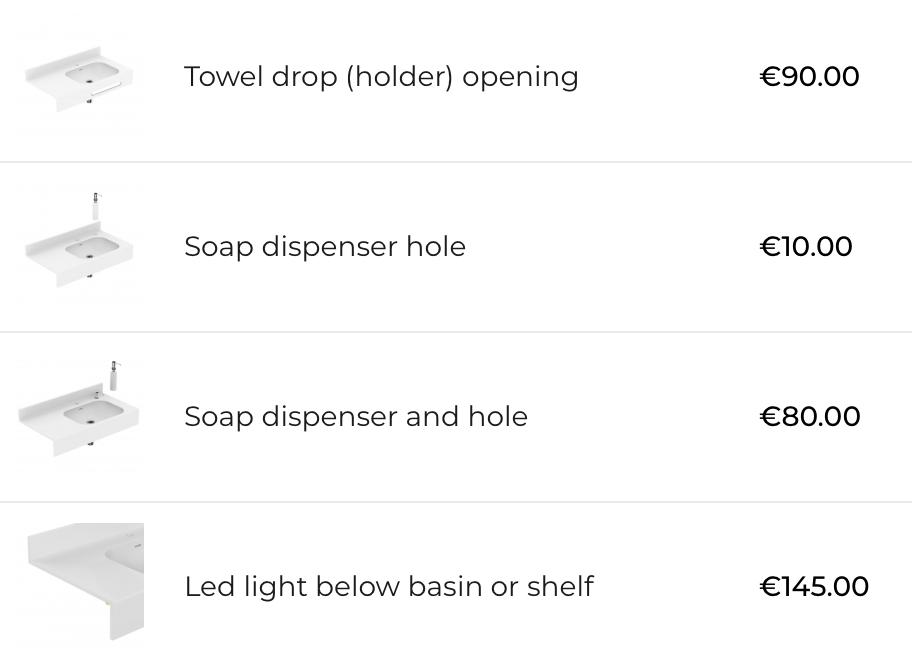Screen dimensions: 912x664
Task: Click the €10.00 price
Action: click(x=806, y=247)
